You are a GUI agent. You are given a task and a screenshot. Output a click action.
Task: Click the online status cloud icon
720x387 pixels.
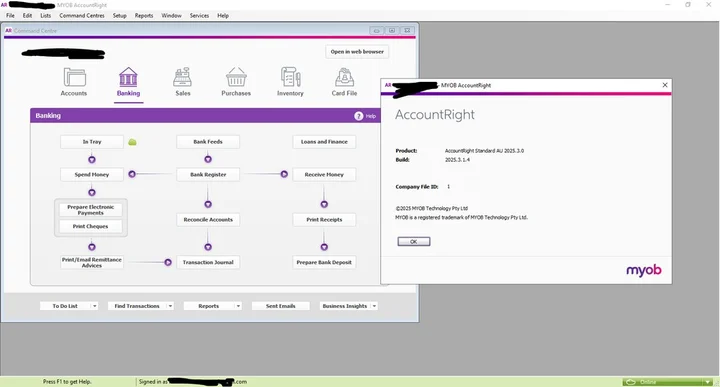630,382
